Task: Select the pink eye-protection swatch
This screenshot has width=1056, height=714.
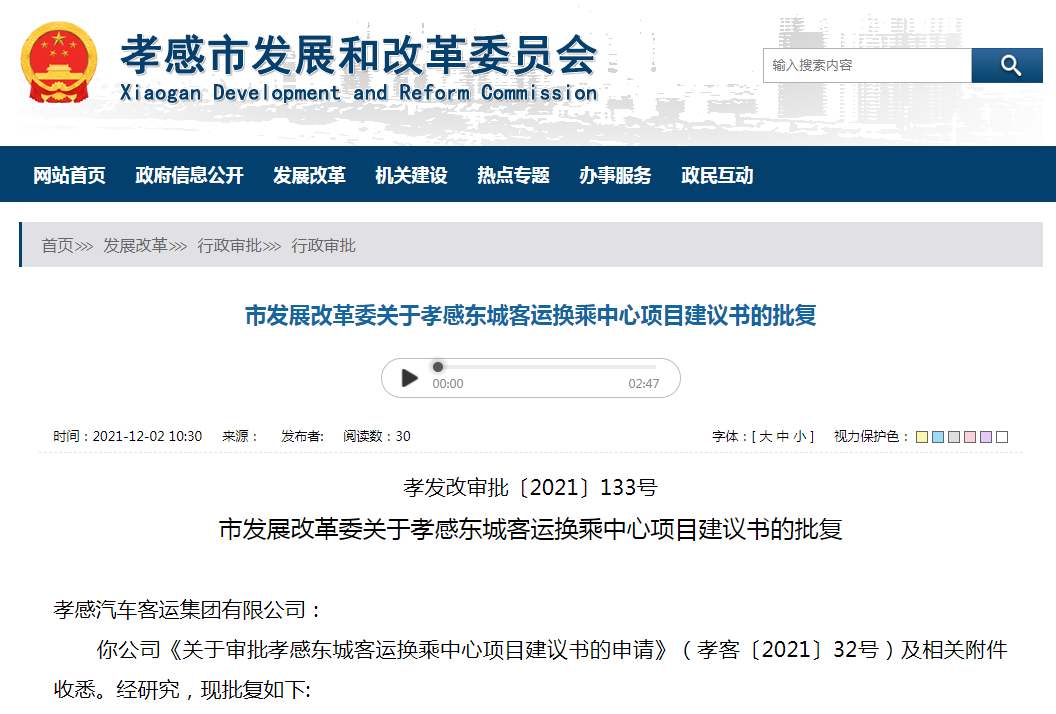Action: (970, 437)
